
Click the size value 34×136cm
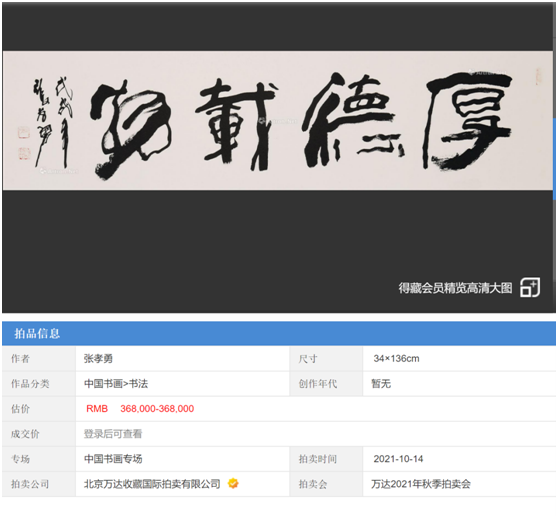tap(396, 359)
